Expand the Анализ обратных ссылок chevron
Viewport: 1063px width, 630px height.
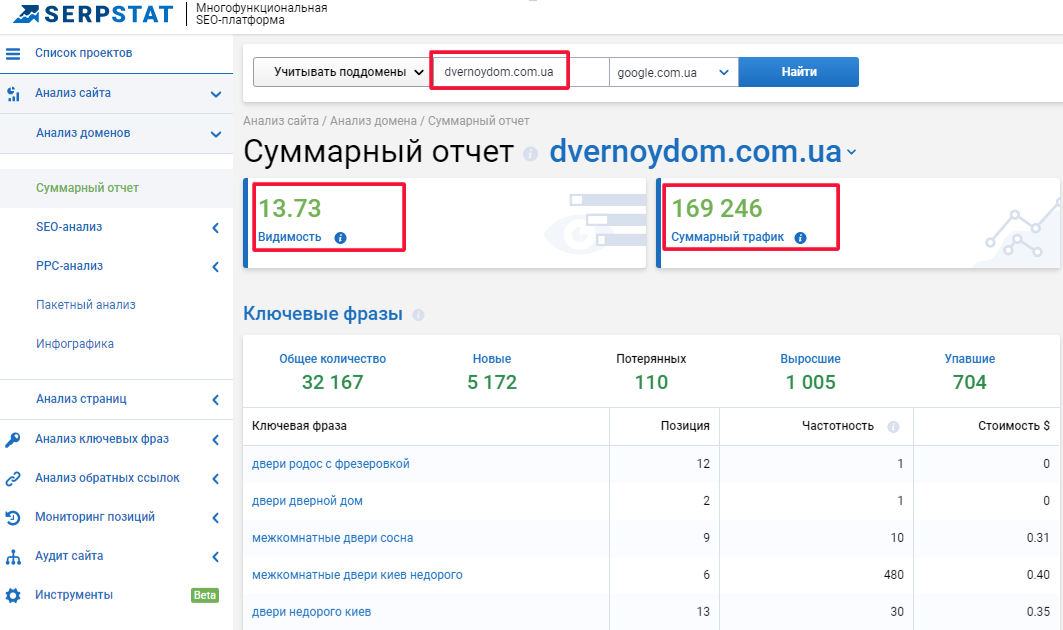point(216,479)
